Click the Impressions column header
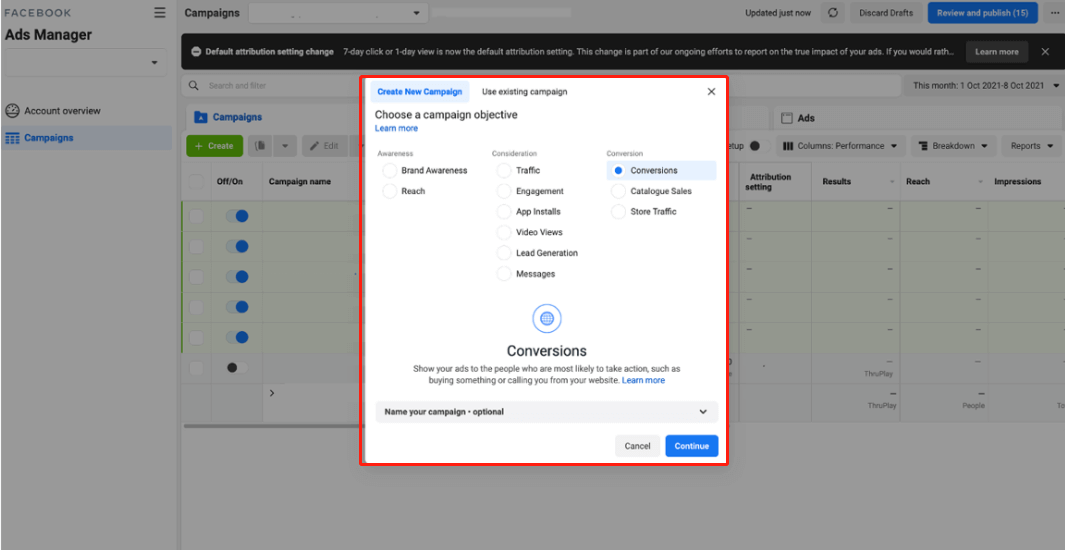1065x550 pixels. tap(1017, 182)
